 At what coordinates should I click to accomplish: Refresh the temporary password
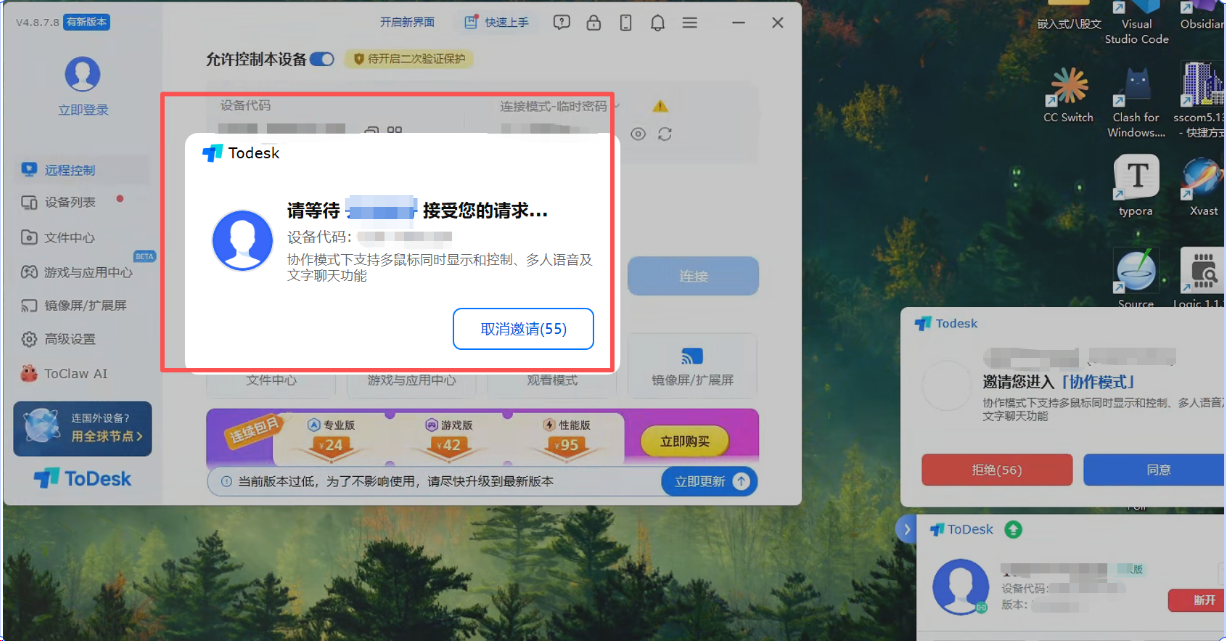tap(665, 134)
